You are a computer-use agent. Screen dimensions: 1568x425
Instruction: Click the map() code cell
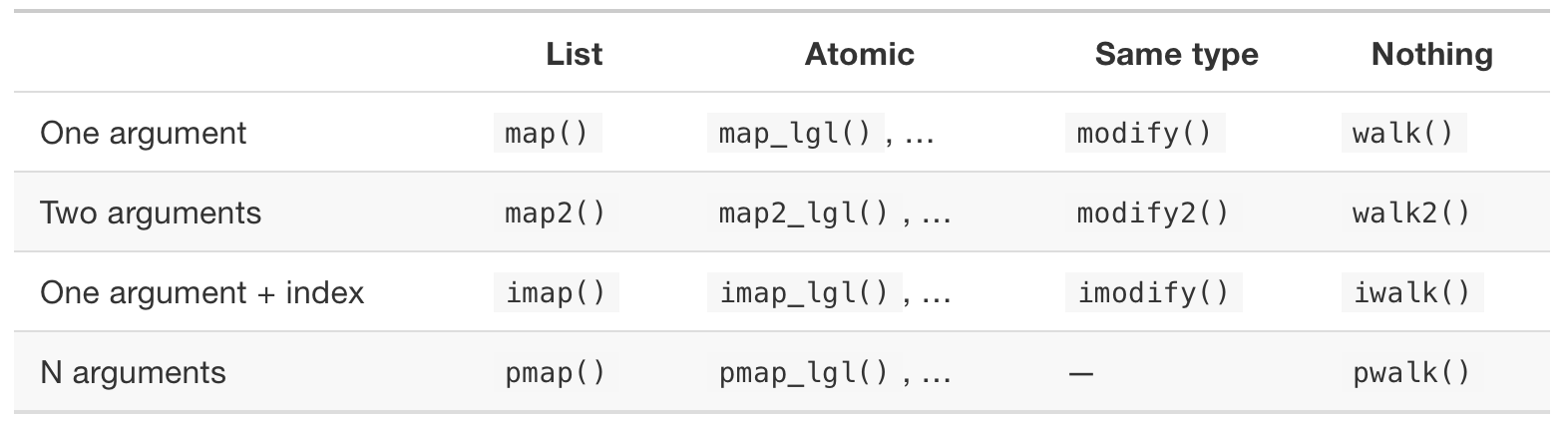[547, 133]
